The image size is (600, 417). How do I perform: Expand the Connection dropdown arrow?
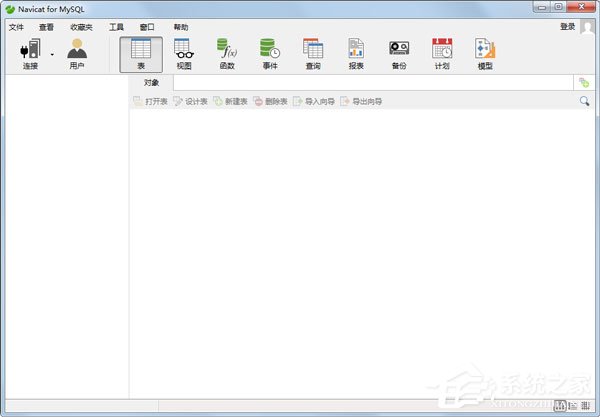[x=52, y=55]
